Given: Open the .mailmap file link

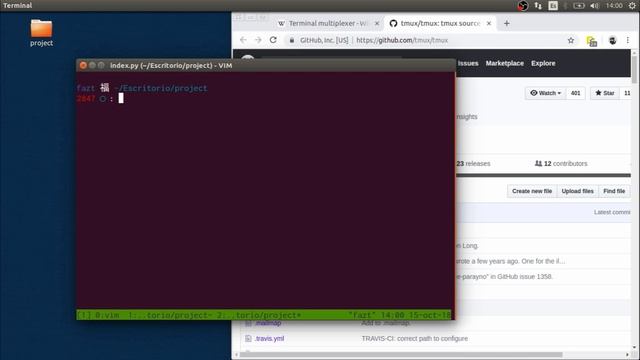Looking at the screenshot, I should [268, 323].
